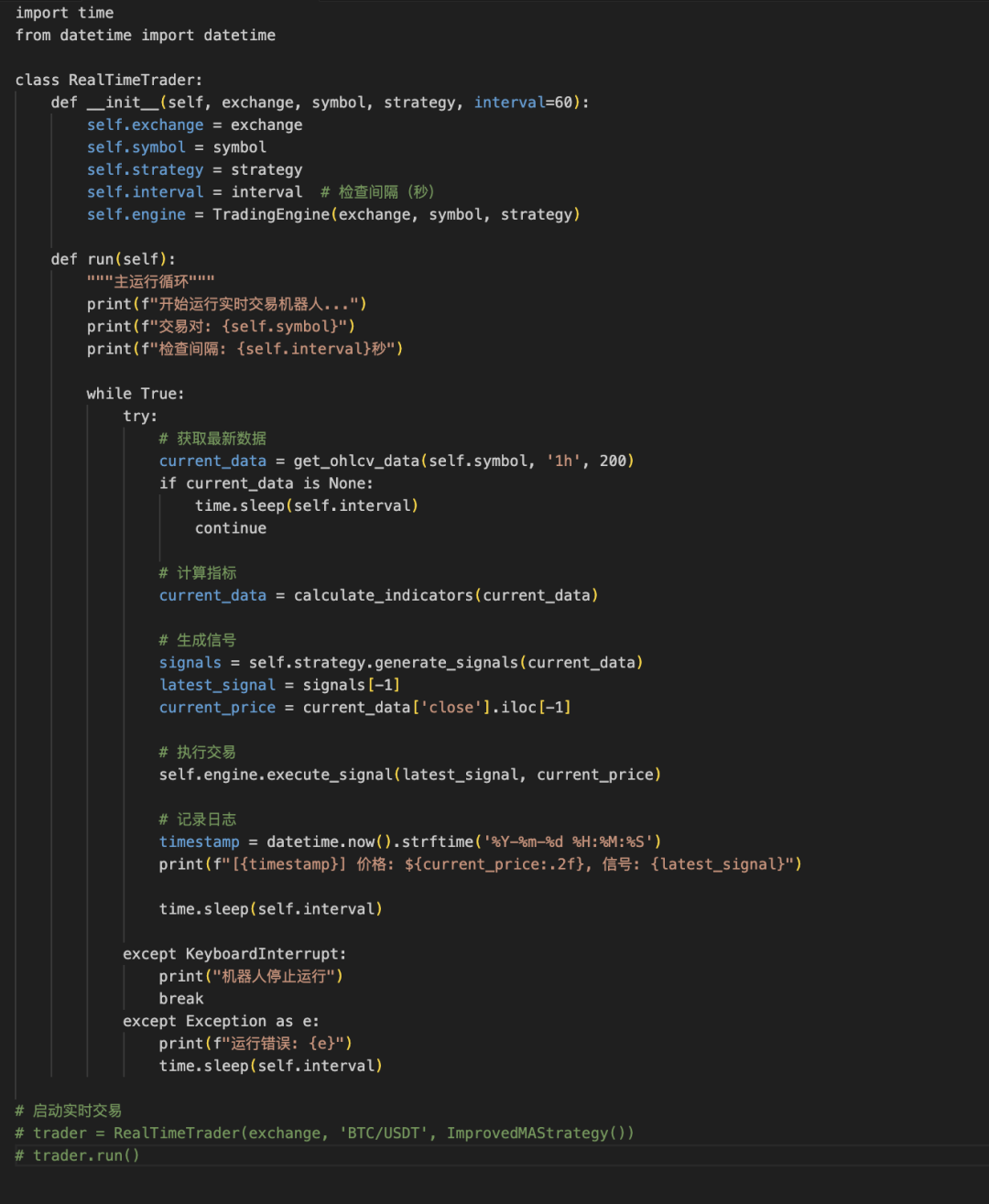
Task: Click the '# trader = RealTimeTrader' comment line
Action: point(324,1133)
